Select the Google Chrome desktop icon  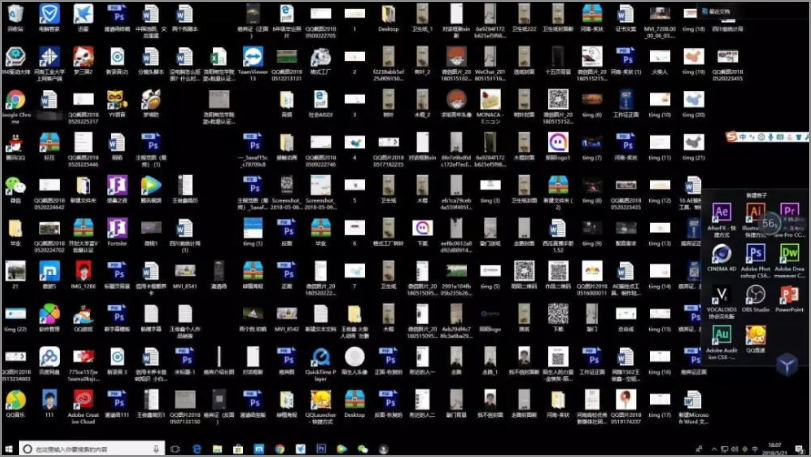pyautogui.click(x=15, y=101)
